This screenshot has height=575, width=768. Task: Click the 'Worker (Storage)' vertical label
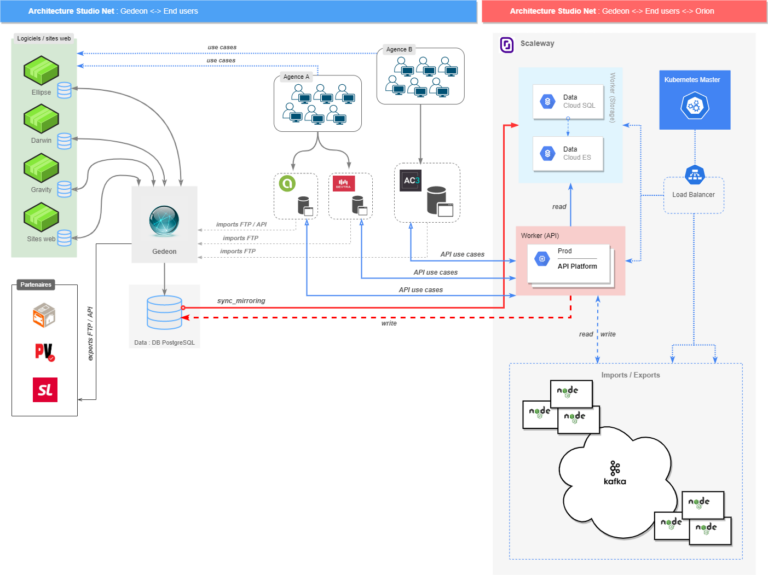pos(612,97)
